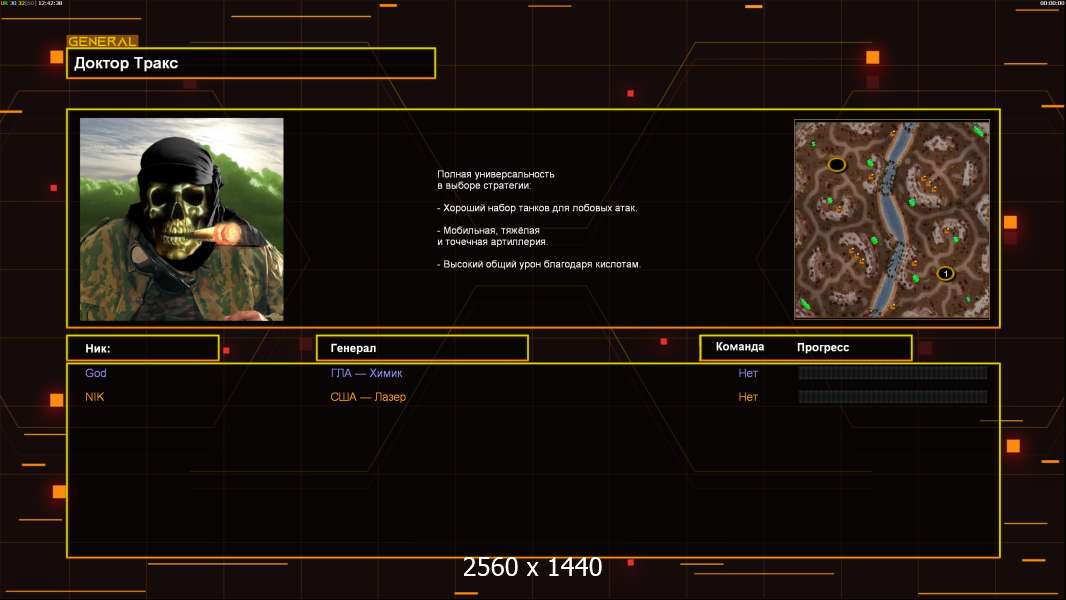Open God's team value Нет

[x=748, y=373]
